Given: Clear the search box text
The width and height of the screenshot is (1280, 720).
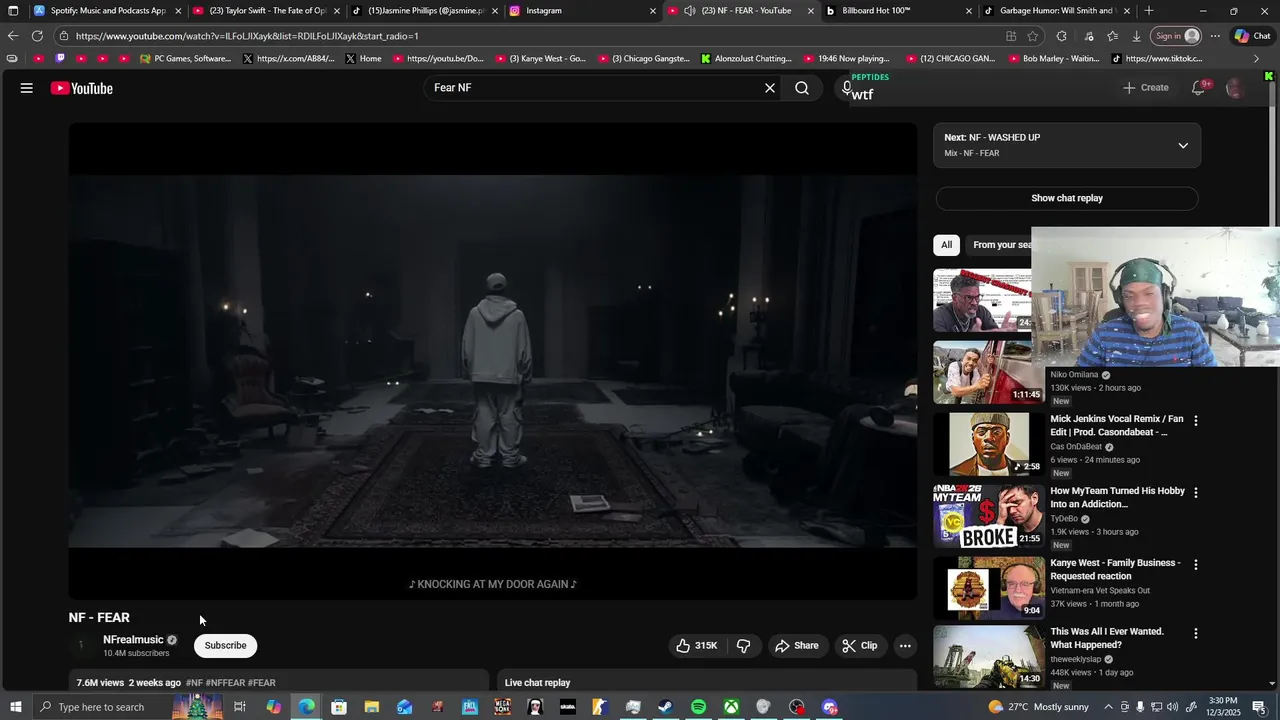Looking at the screenshot, I should tap(770, 88).
